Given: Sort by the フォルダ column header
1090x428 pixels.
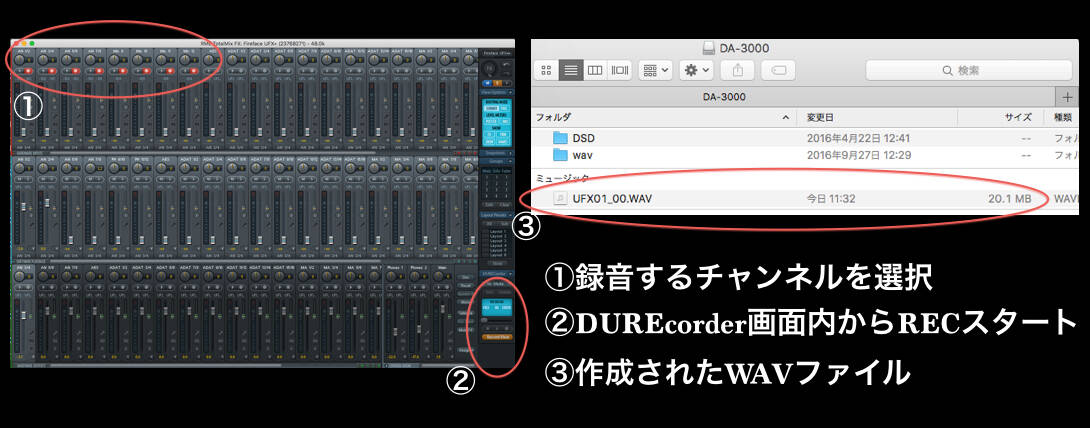Looking at the screenshot, I should point(664,117).
